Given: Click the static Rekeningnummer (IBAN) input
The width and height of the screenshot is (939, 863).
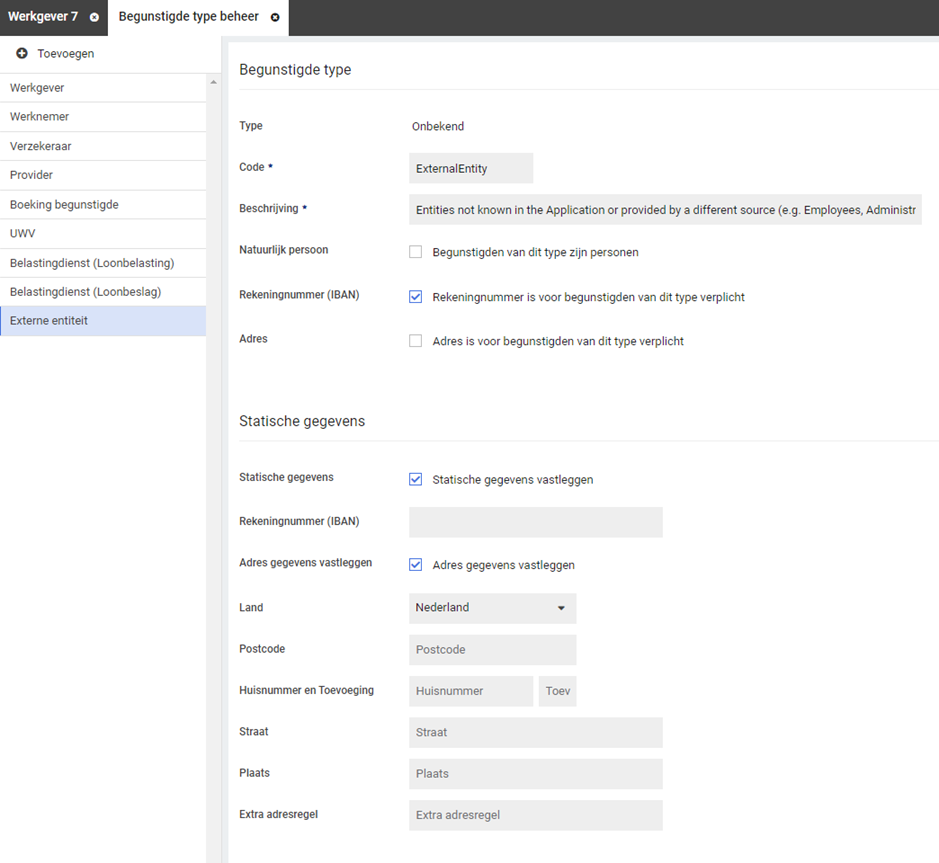Looking at the screenshot, I should coord(535,522).
